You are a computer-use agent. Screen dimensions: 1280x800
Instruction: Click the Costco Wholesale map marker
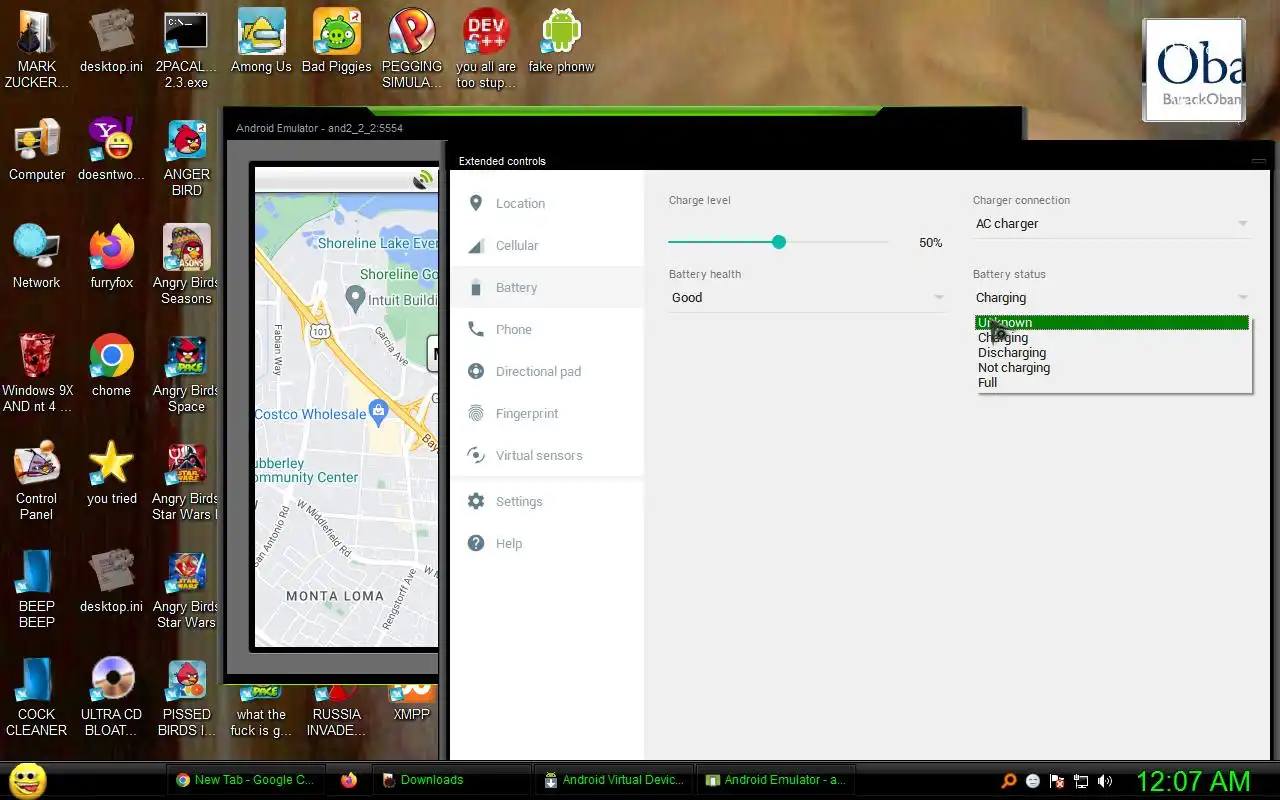click(x=378, y=410)
